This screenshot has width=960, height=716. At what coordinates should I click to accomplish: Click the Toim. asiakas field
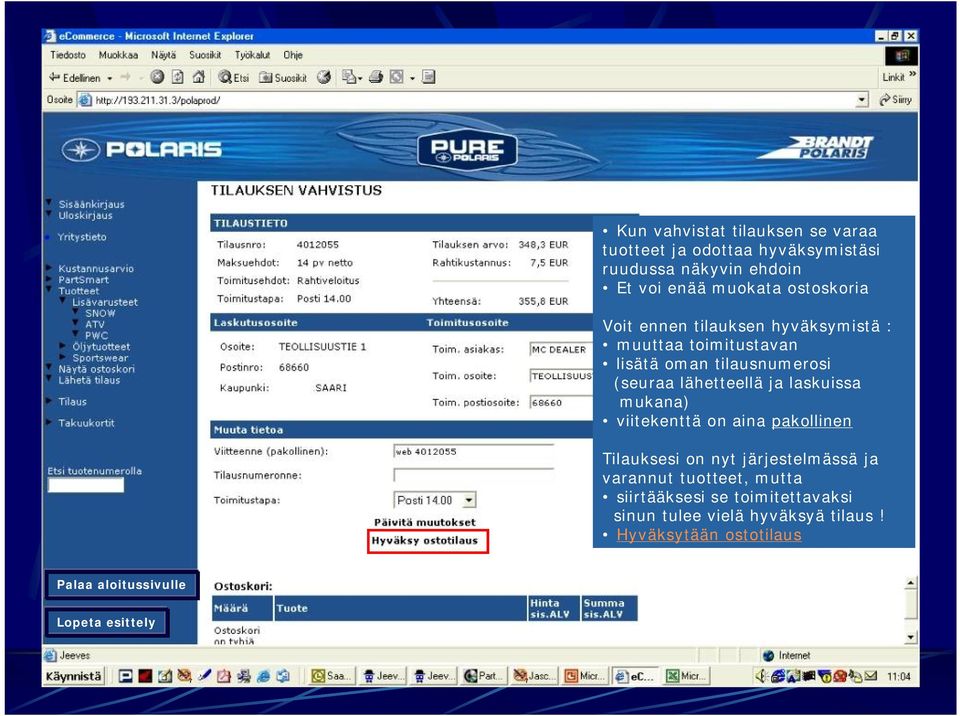[561, 349]
